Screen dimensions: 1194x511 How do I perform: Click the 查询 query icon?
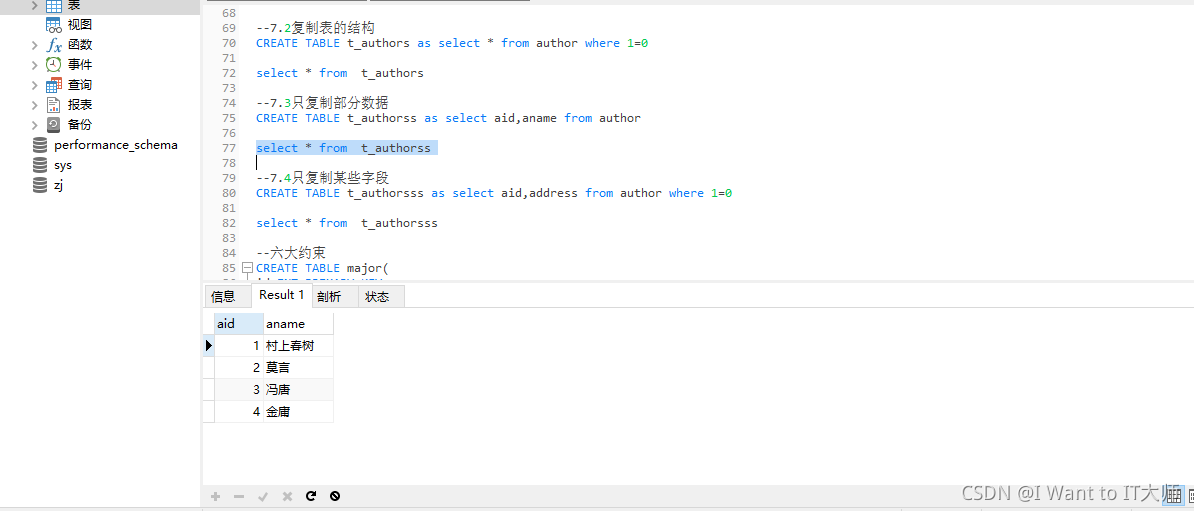[x=54, y=85]
